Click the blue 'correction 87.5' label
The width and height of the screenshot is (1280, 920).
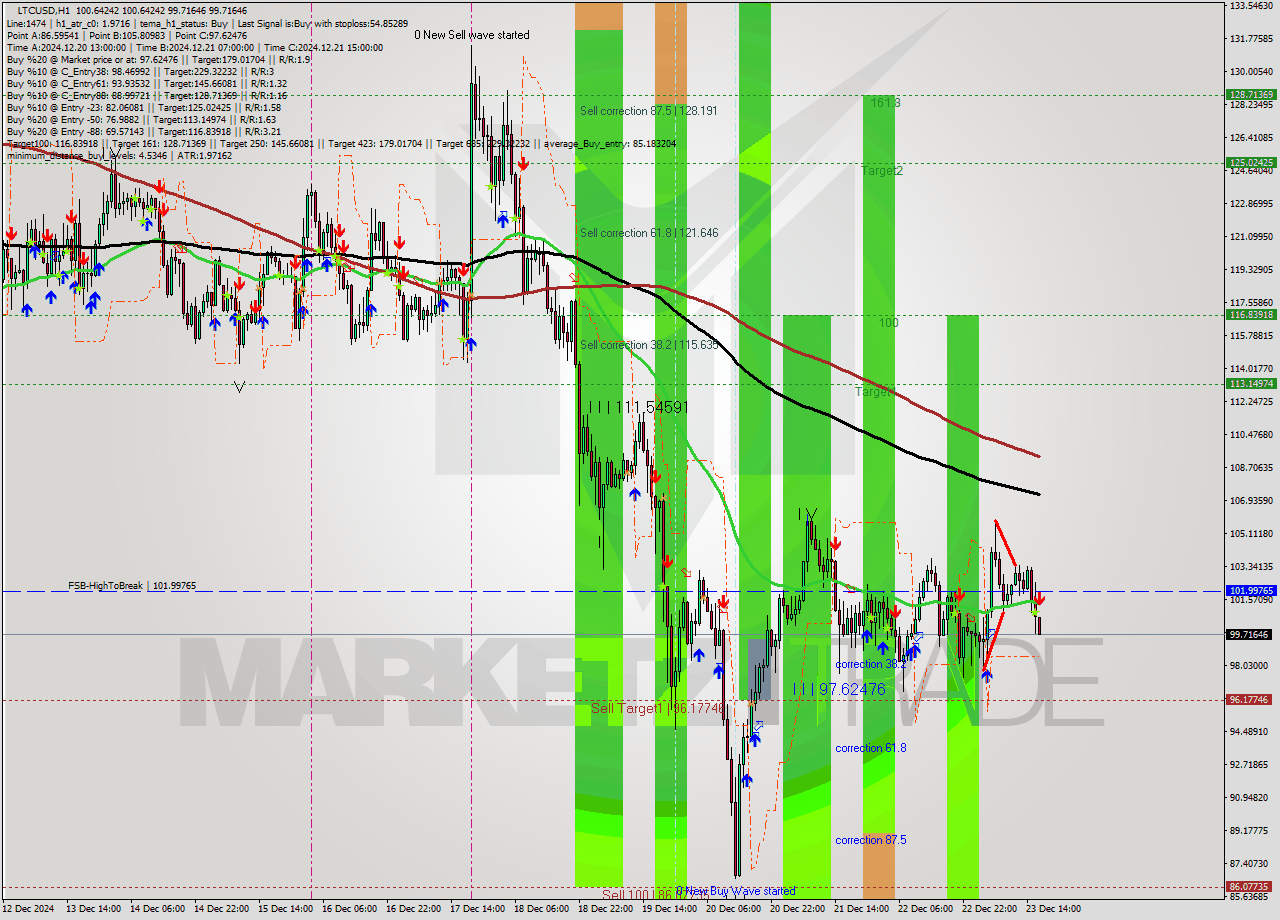(871, 840)
